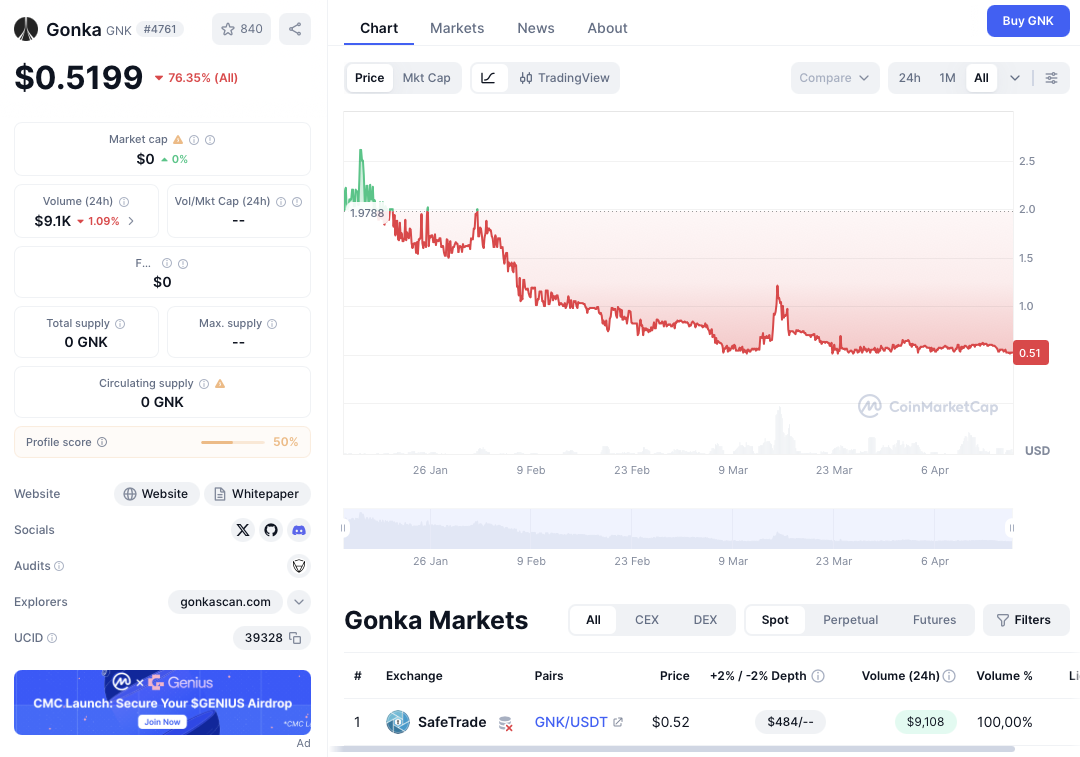Open chart settings sliders icon
This screenshot has width=1080, height=757.
(x=1051, y=78)
